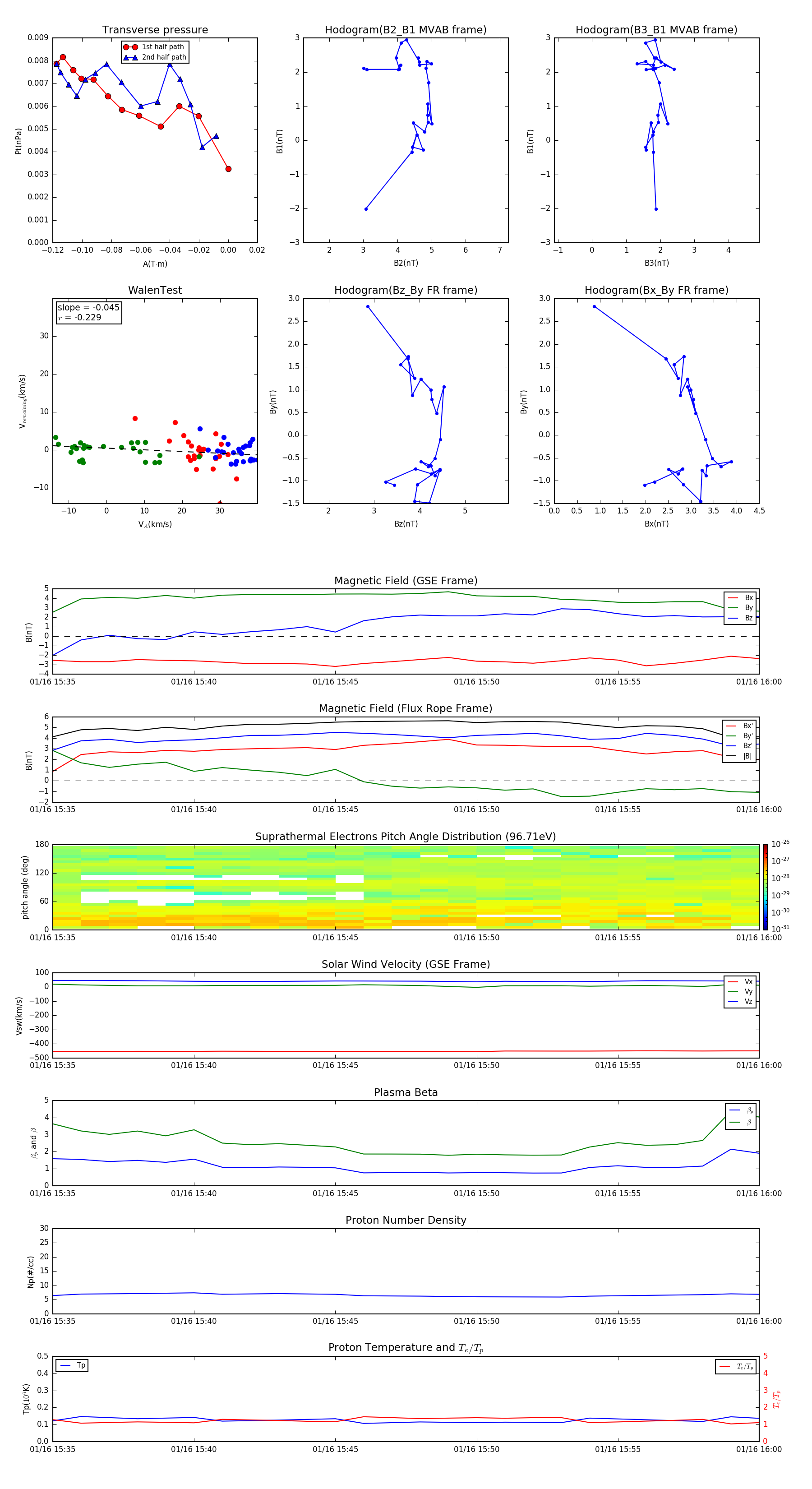Click the 10^-26 colorbar label
Screen dimensions: 812x1489
780,844
